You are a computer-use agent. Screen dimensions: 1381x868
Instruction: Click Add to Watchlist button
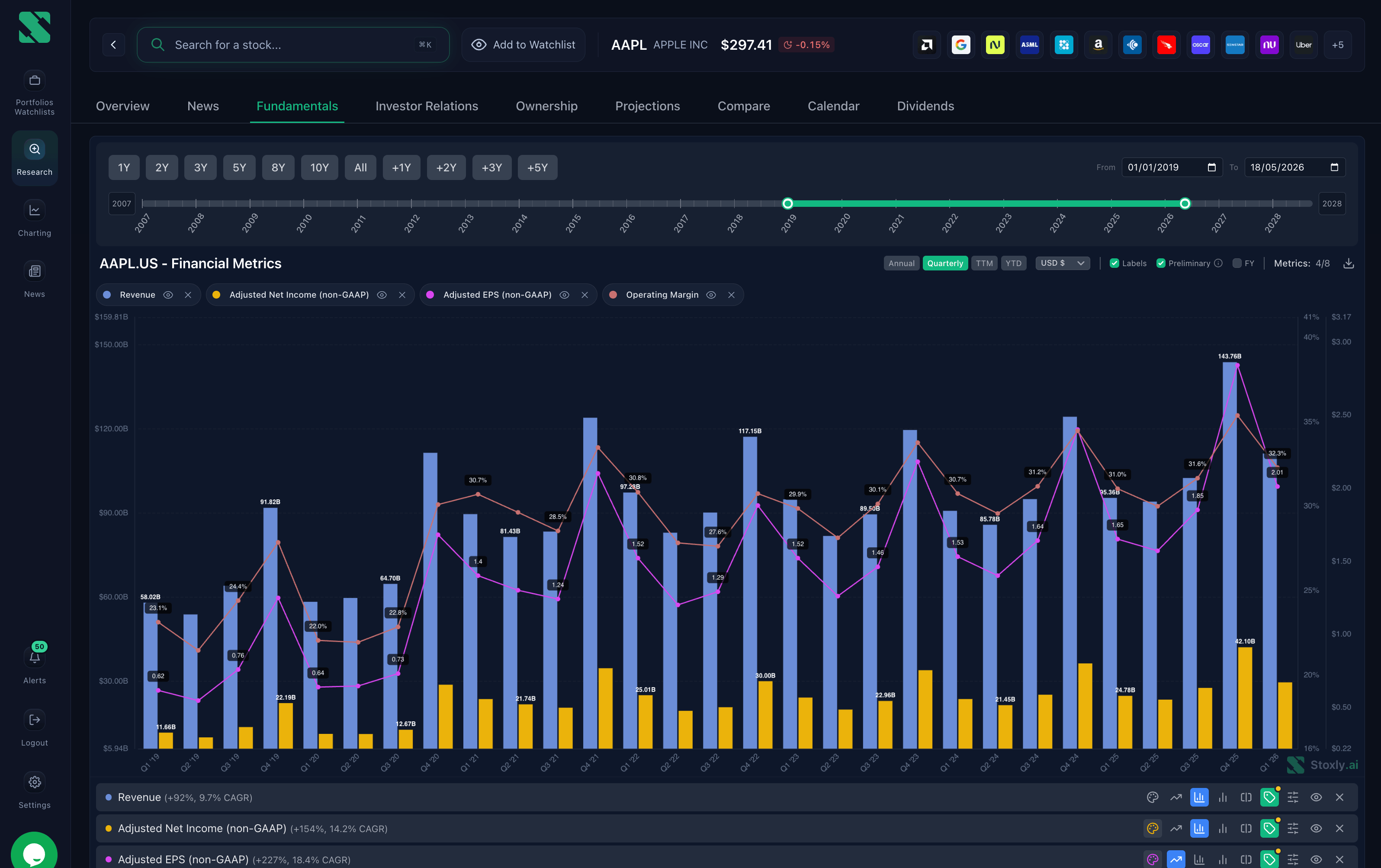click(523, 45)
